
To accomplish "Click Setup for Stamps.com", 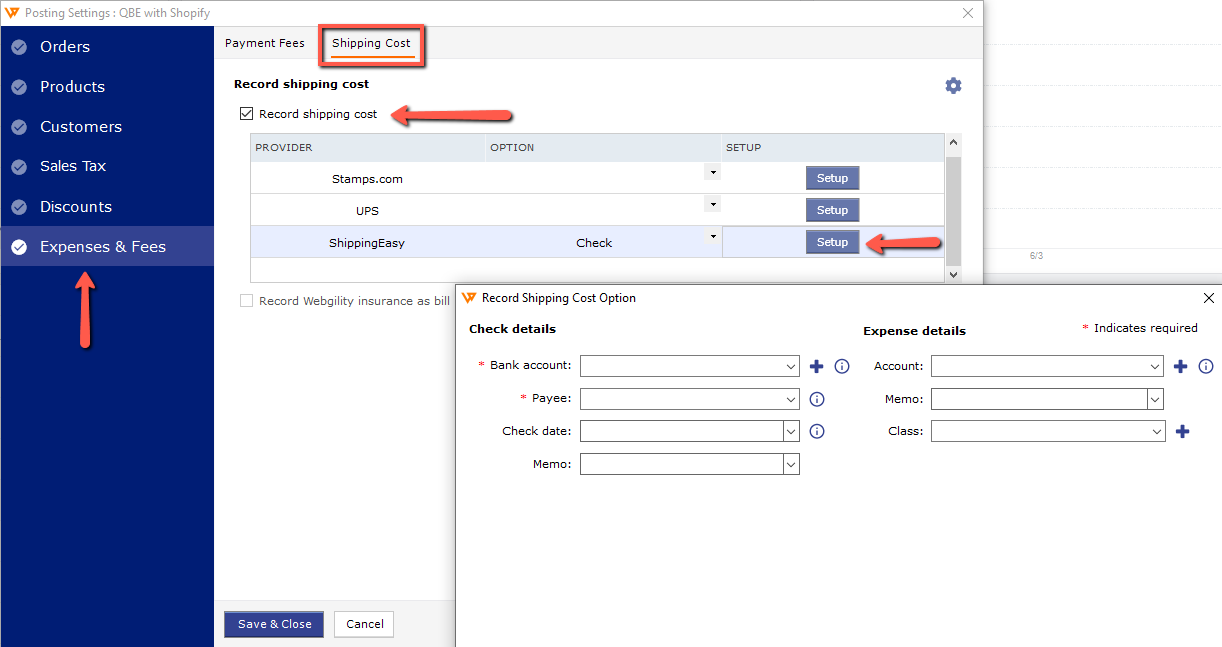I will 832,178.
